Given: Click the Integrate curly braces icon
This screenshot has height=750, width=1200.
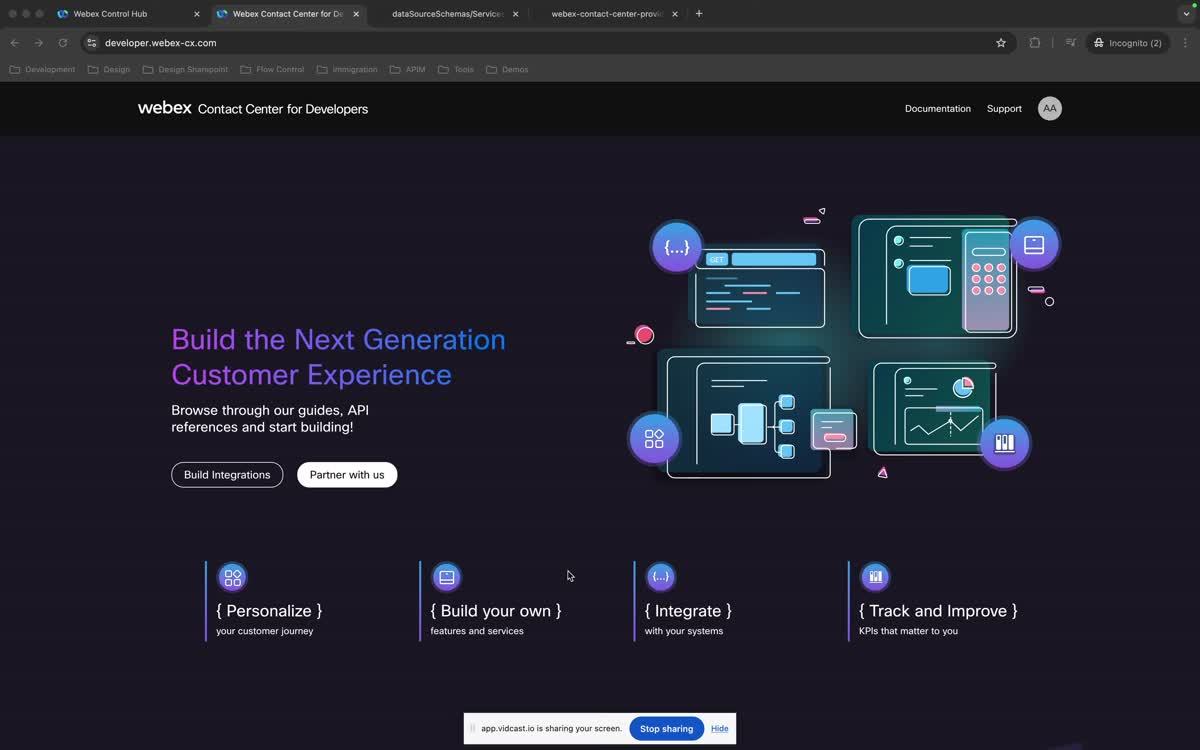Looking at the screenshot, I should tap(661, 577).
